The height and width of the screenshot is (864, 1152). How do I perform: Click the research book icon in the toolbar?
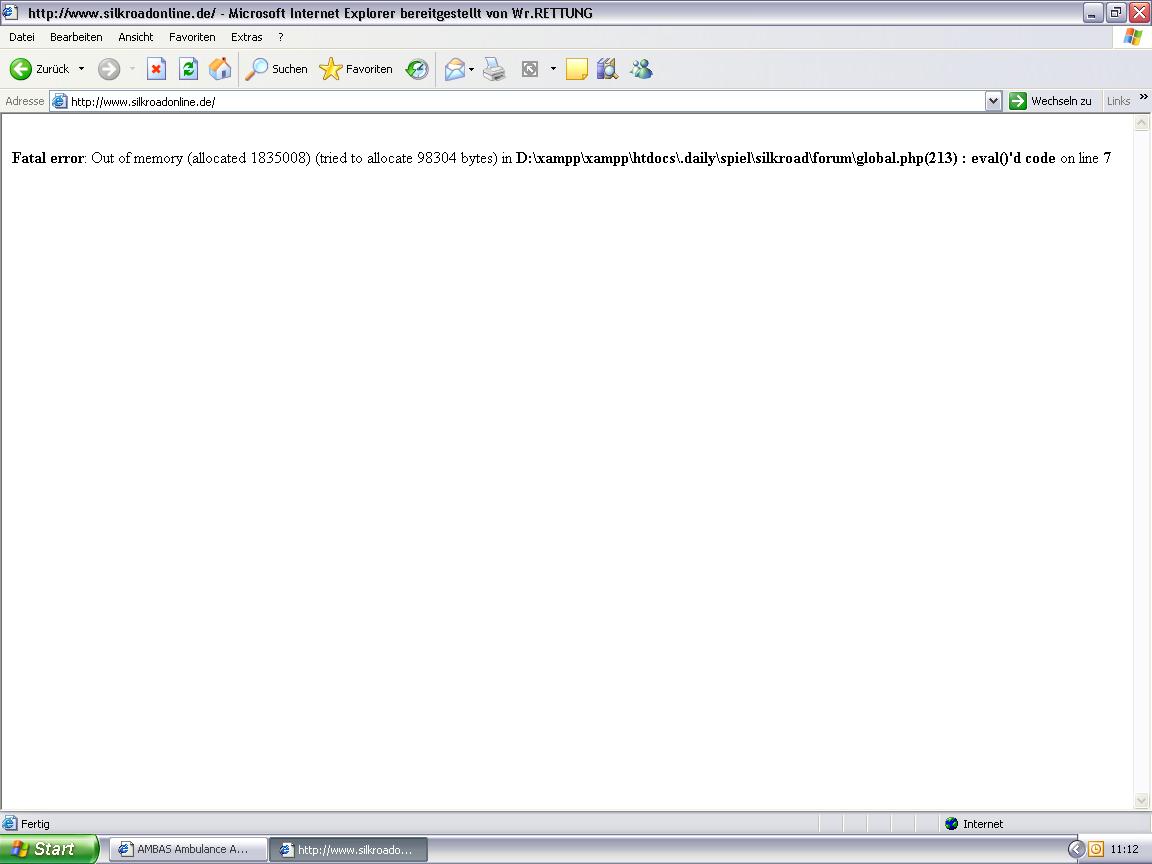[x=607, y=69]
